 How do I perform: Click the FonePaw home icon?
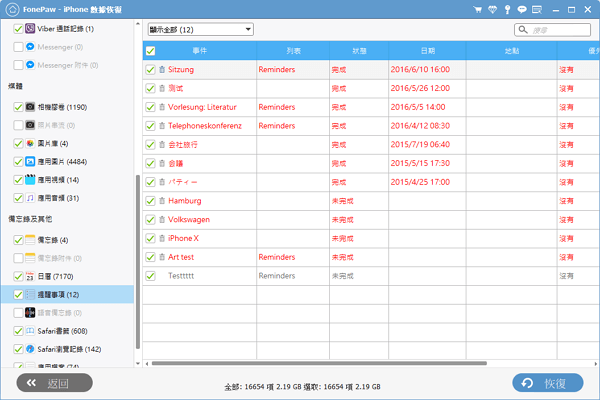pyautogui.click(x=12, y=10)
